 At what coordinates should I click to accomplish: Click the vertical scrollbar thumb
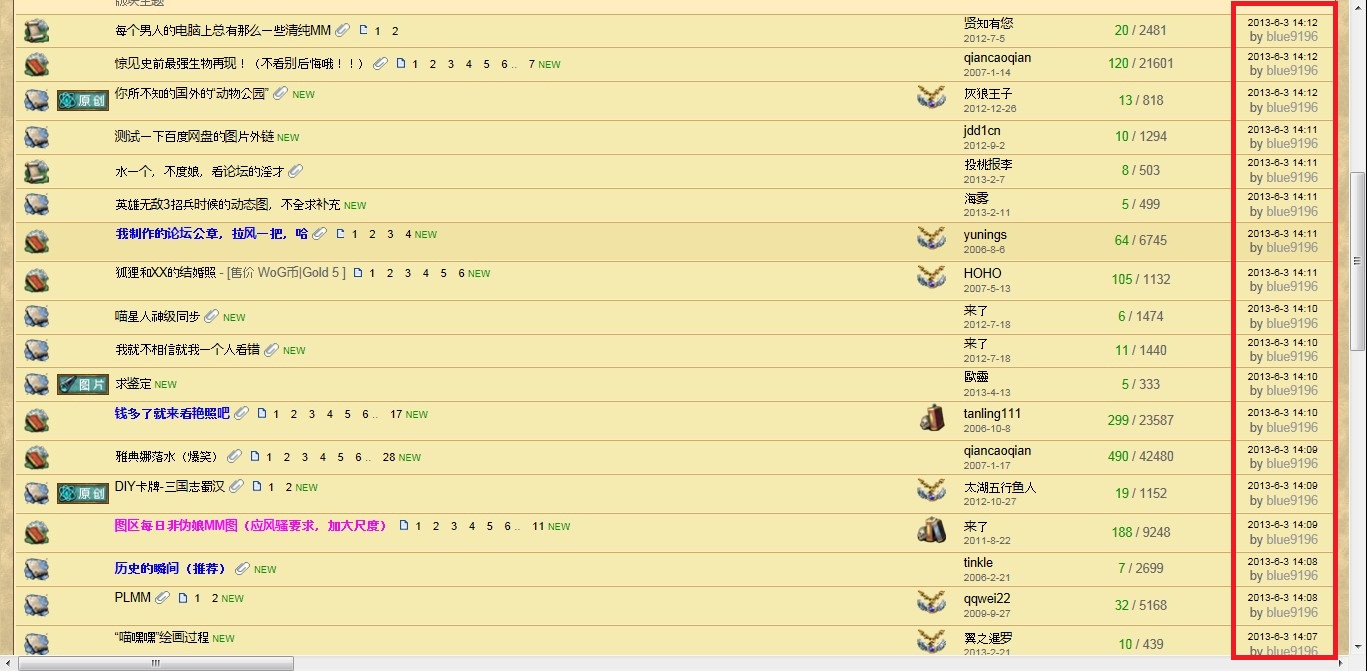(x=1358, y=260)
